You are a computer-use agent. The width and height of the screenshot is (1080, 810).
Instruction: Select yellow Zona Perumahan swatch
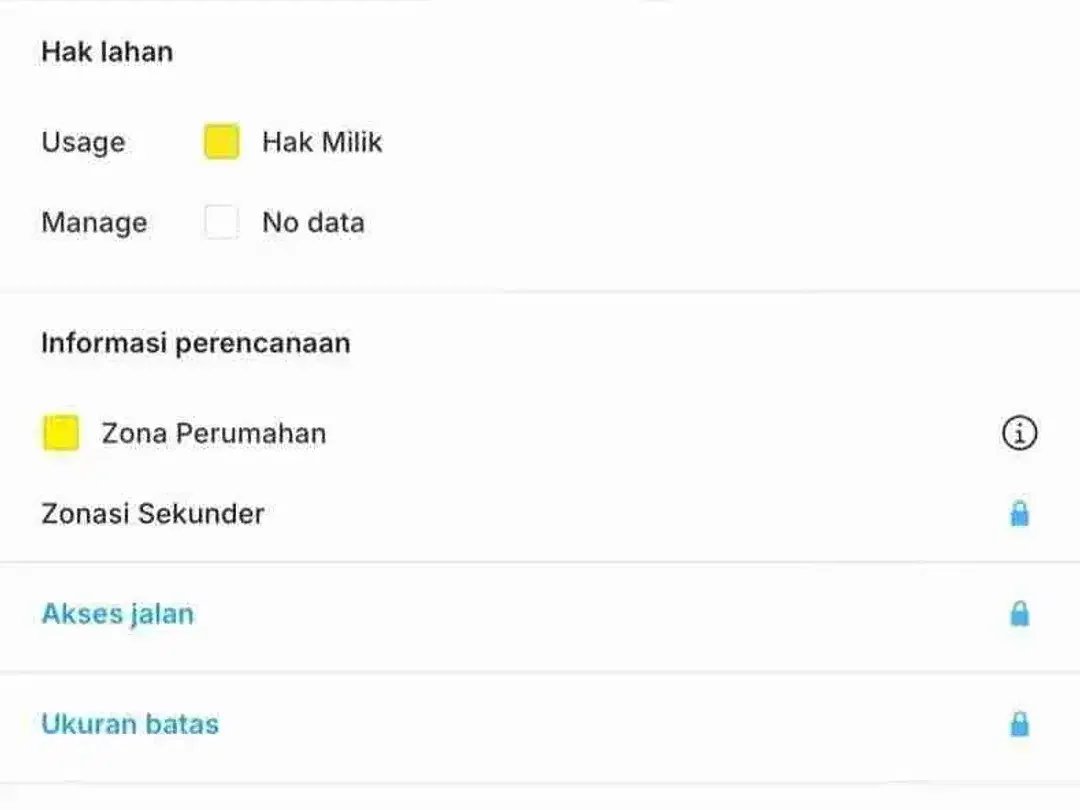tap(61, 433)
